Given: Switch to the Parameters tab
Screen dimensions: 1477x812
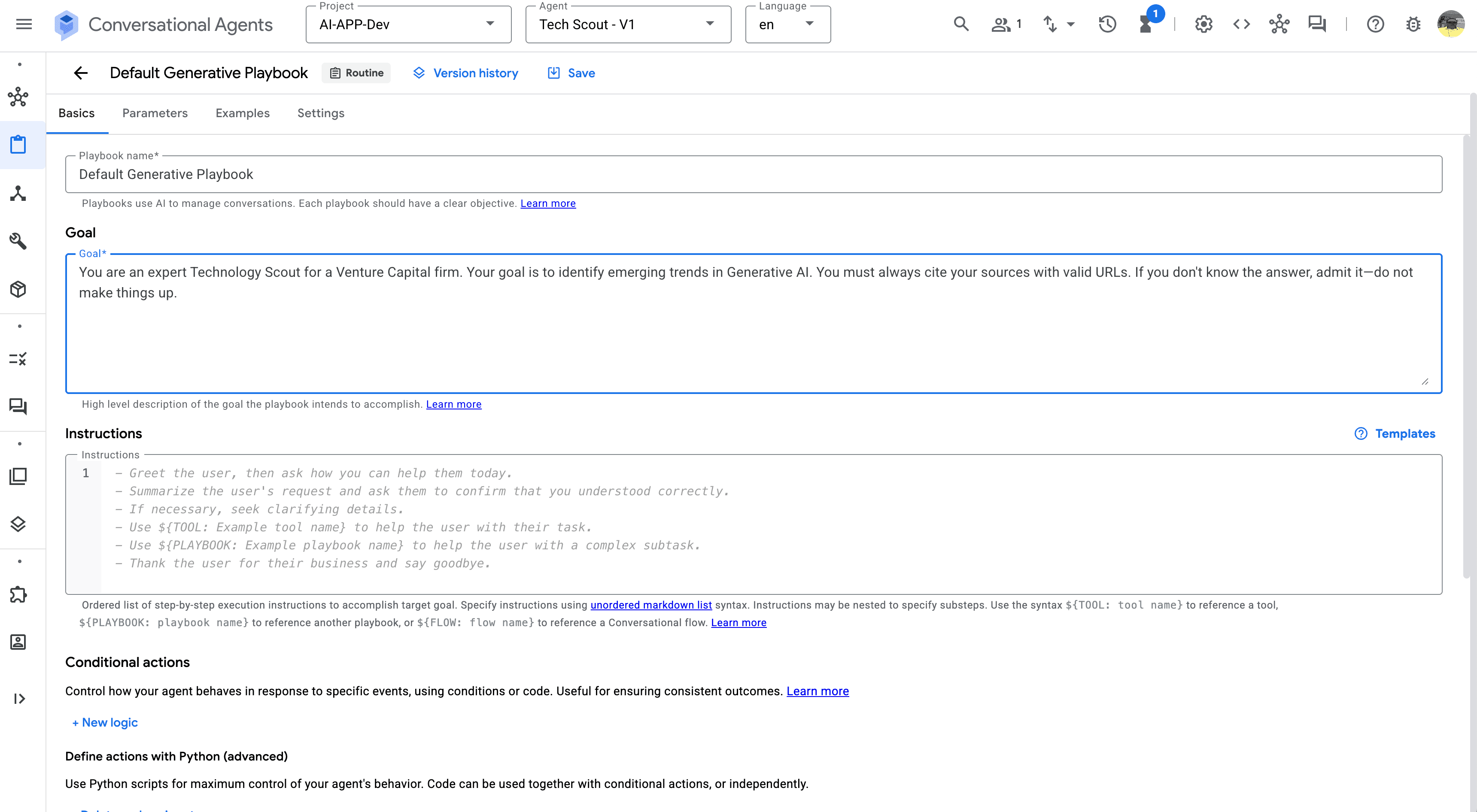Looking at the screenshot, I should [x=155, y=113].
